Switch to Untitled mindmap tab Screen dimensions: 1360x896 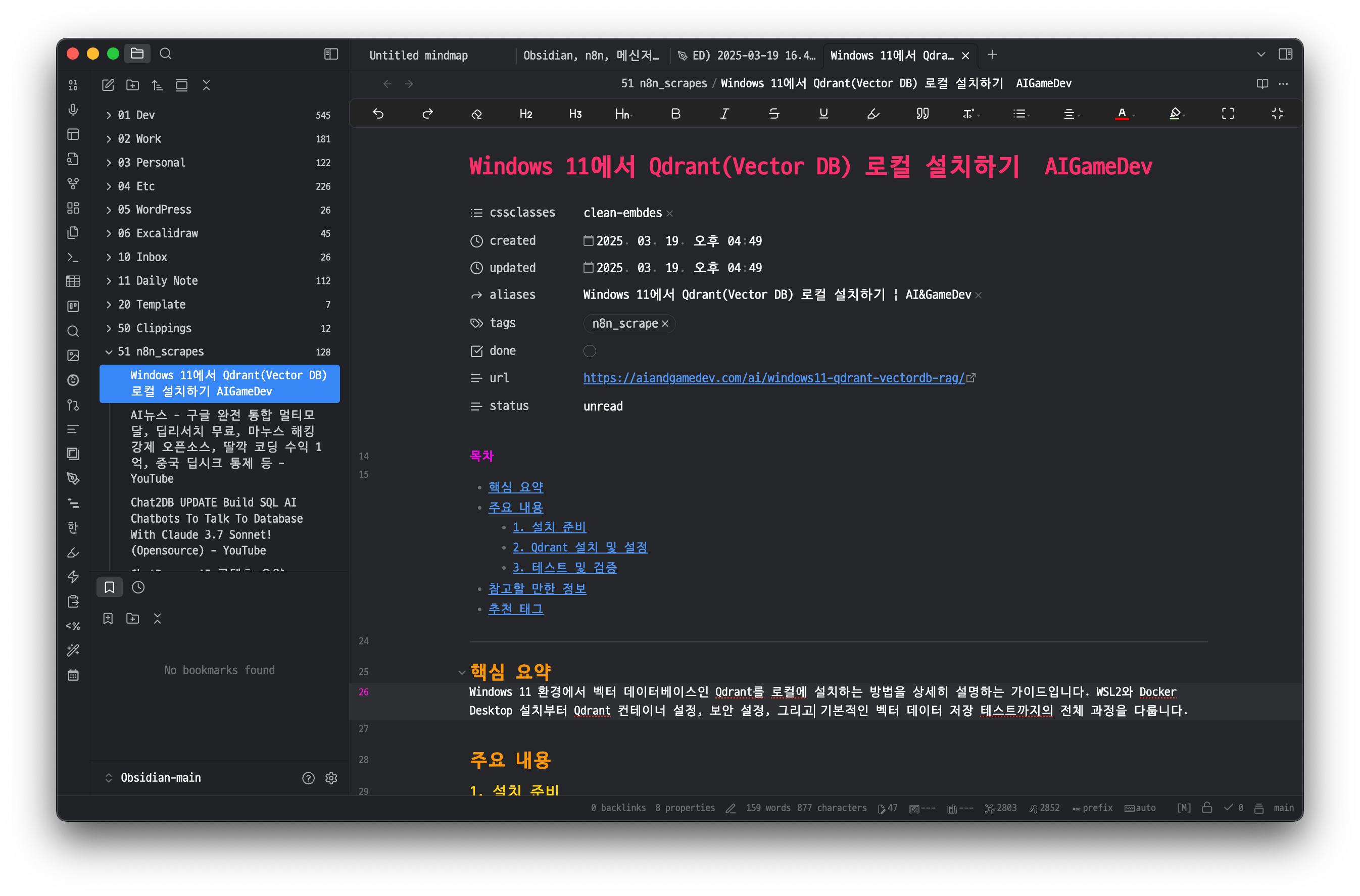click(418, 55)
